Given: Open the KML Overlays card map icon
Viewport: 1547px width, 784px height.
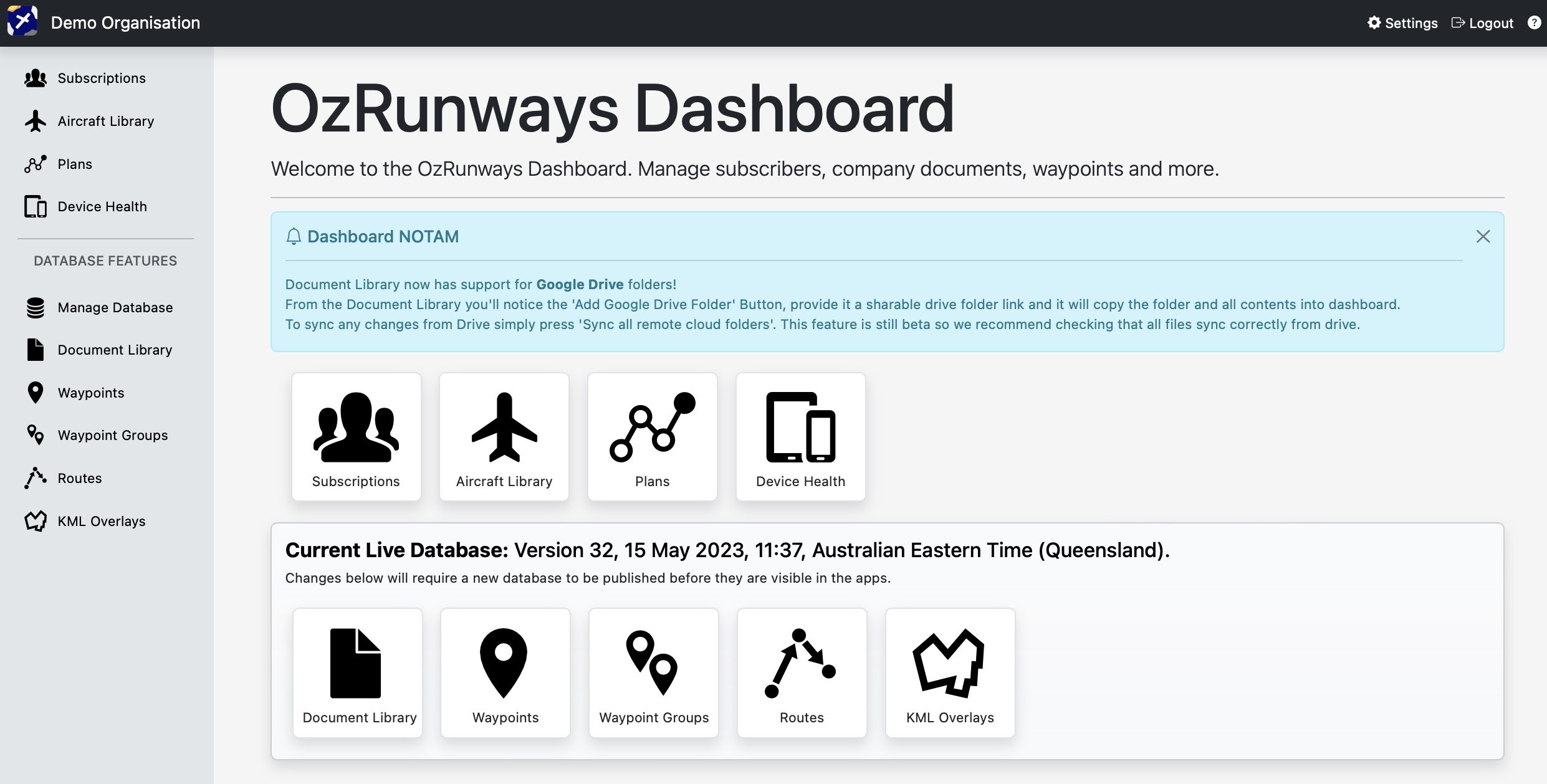Looking at the screenshot, I should (949, 663).
